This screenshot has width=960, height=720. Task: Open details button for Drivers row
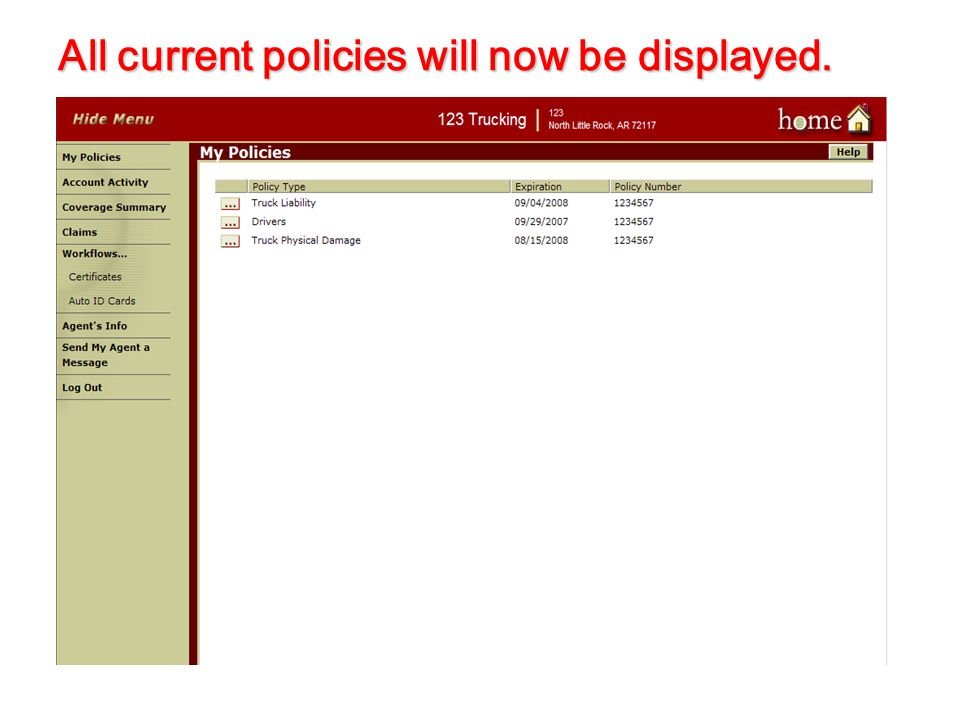[x=230, y=222]
